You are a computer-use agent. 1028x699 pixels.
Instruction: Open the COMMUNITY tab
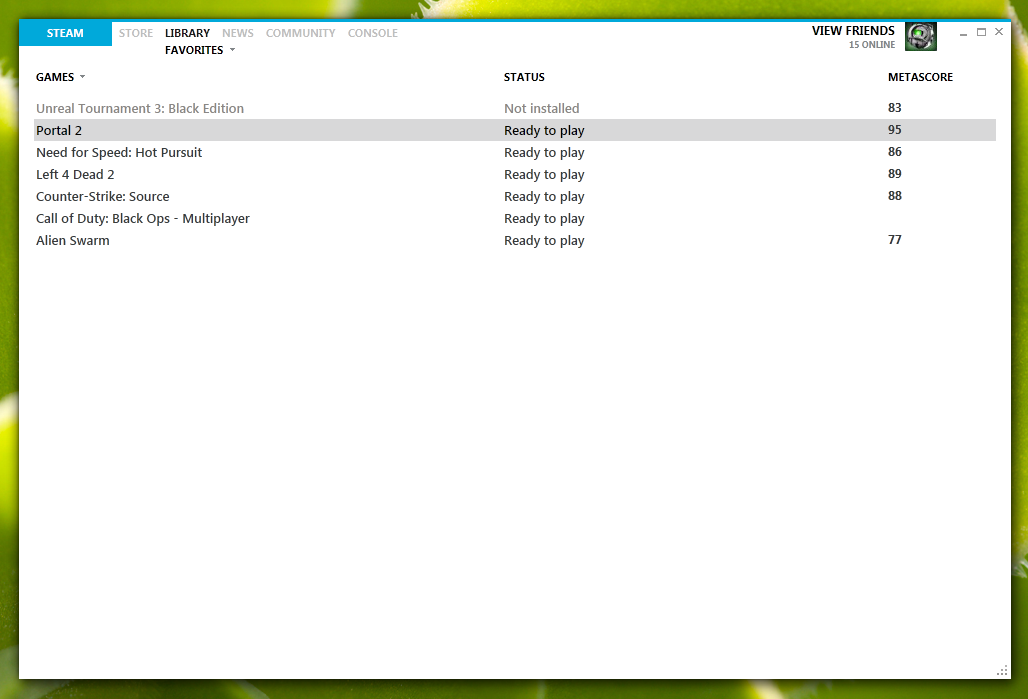(300, 33)
